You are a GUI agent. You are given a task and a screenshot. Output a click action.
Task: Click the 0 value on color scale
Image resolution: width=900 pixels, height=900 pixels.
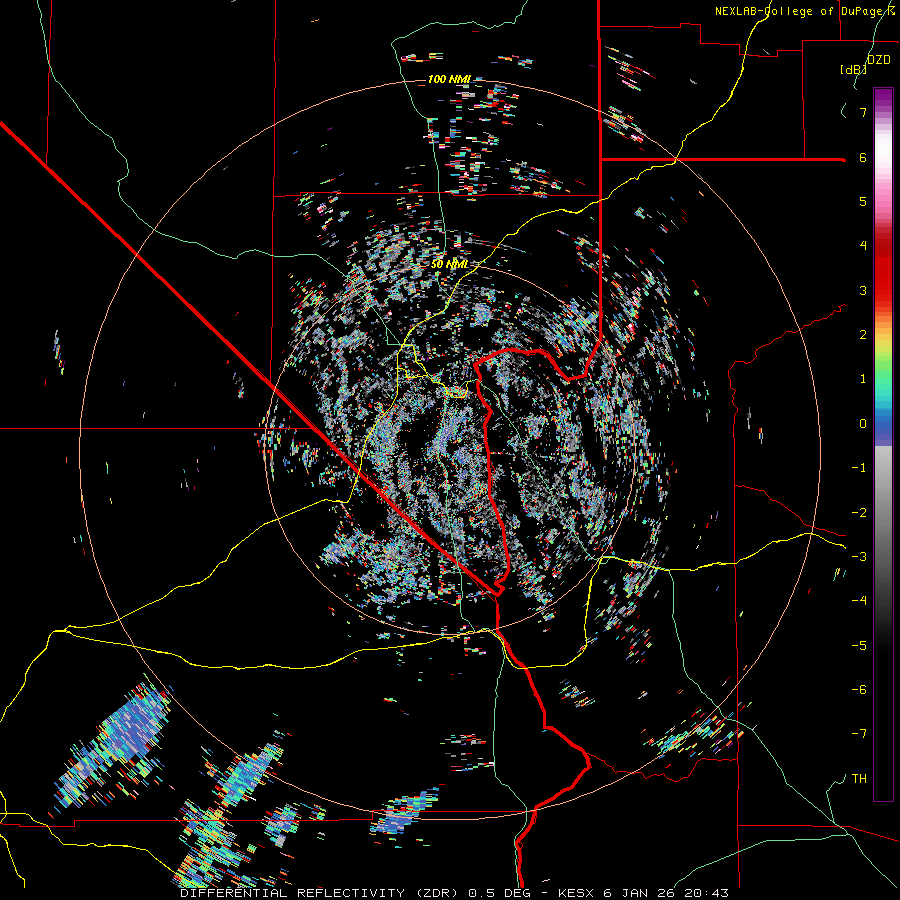point(863,423)
